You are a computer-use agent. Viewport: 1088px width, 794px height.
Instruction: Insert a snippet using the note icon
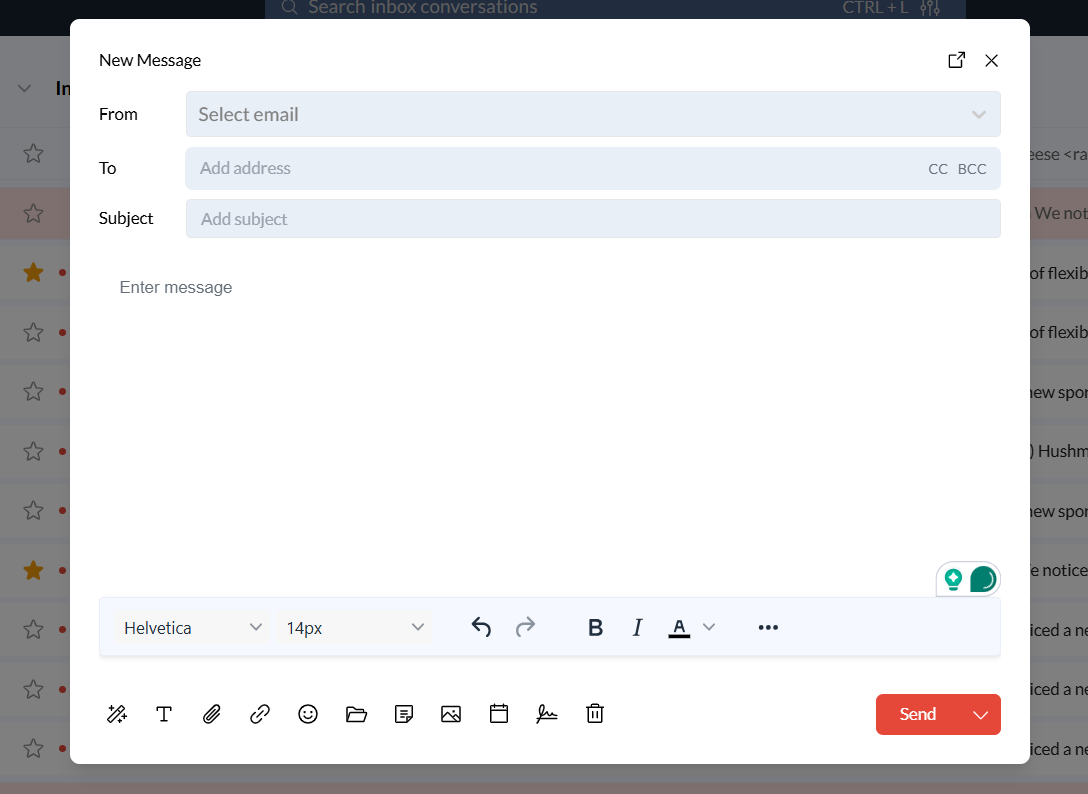[404, 714]
